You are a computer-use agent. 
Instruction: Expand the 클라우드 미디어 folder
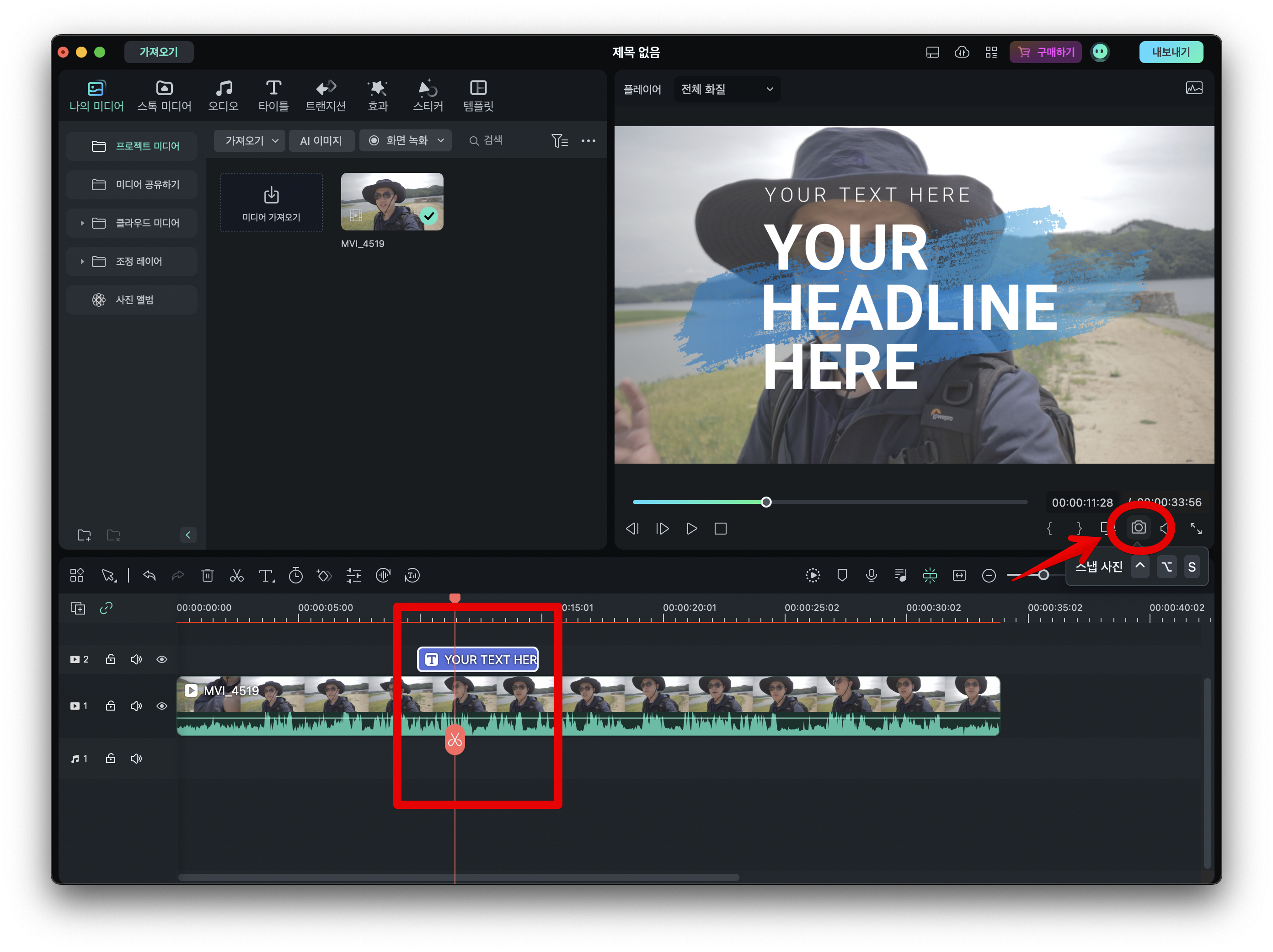82,223
